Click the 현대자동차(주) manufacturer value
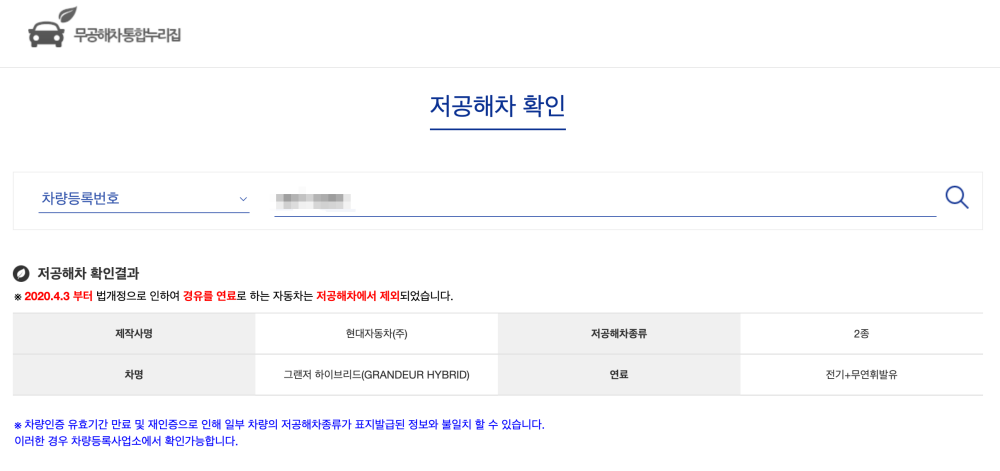Screen dimensions: 1000x471 click(x=376, y=334)
